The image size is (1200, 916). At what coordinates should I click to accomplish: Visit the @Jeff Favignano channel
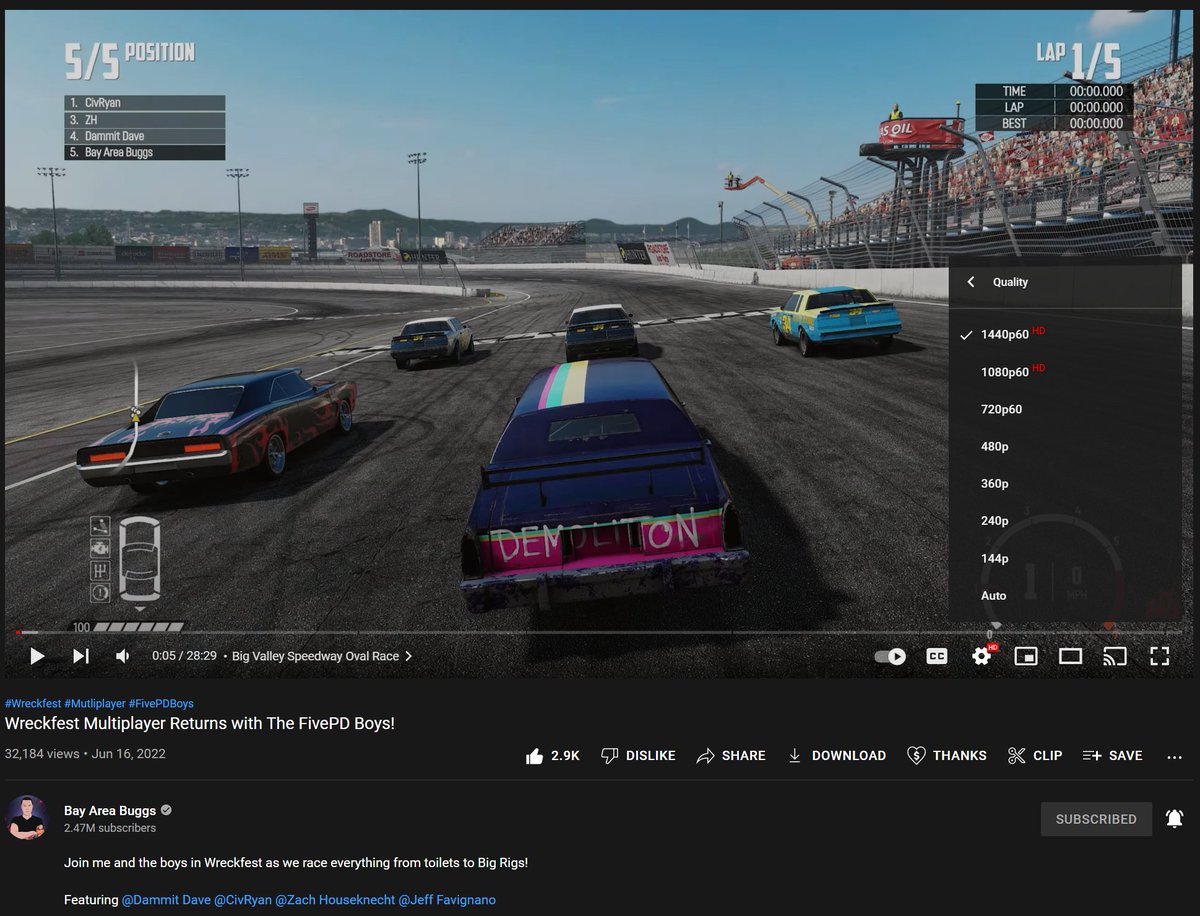[447, 900]
